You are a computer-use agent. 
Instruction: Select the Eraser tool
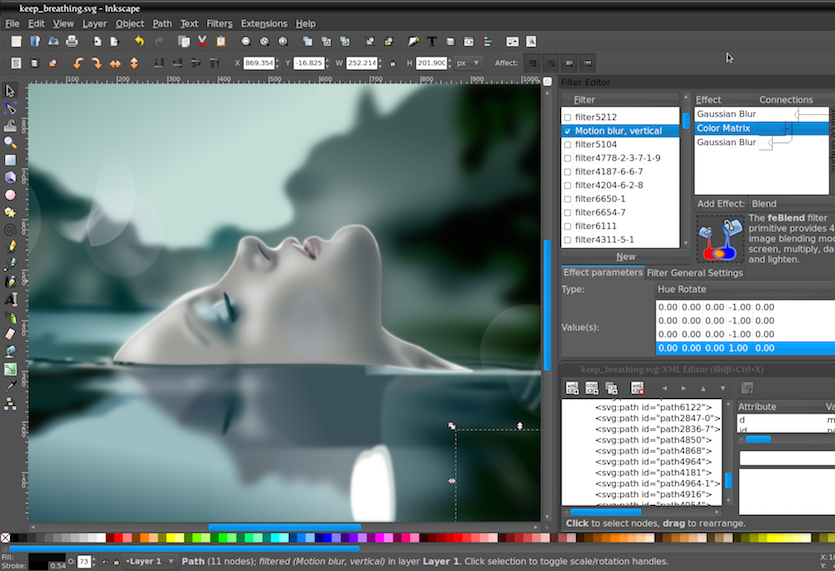(x=10, y=334)
